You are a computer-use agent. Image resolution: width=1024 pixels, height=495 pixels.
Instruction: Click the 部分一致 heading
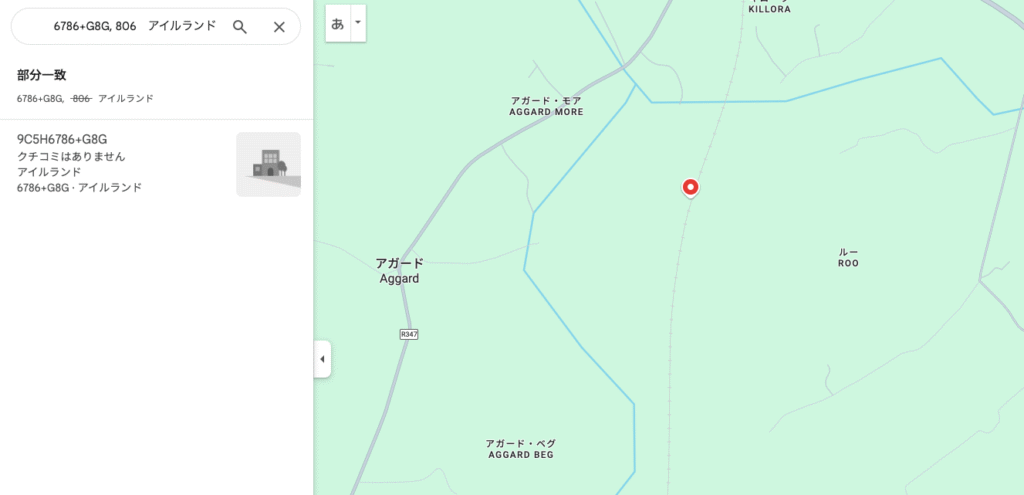coord(42,75)
